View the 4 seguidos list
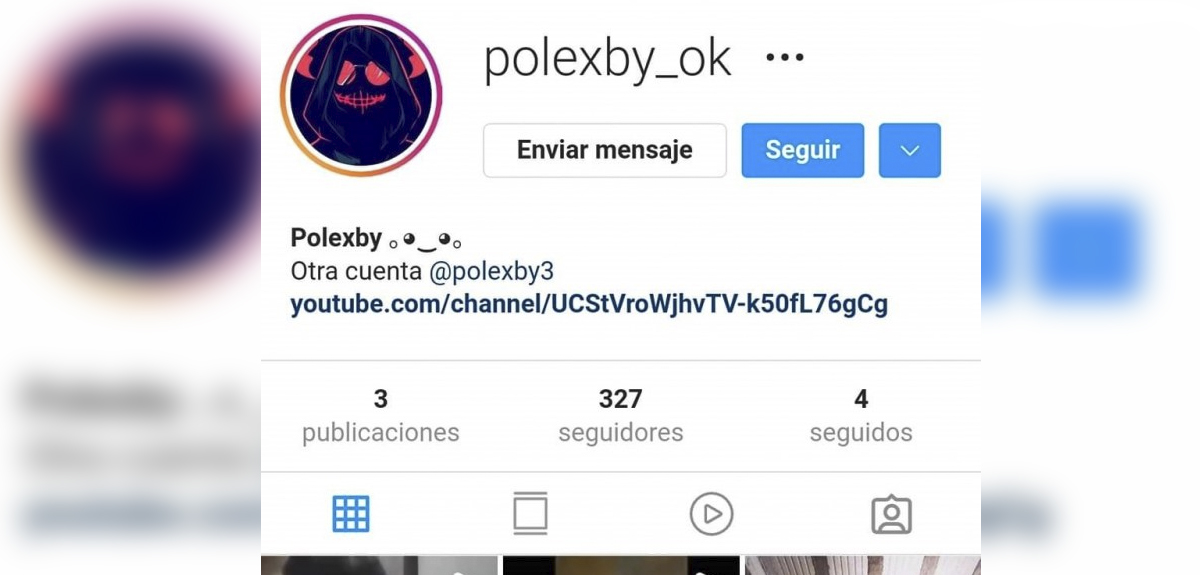The width and height of the screenshot is (1200, 575). point(861,416)
